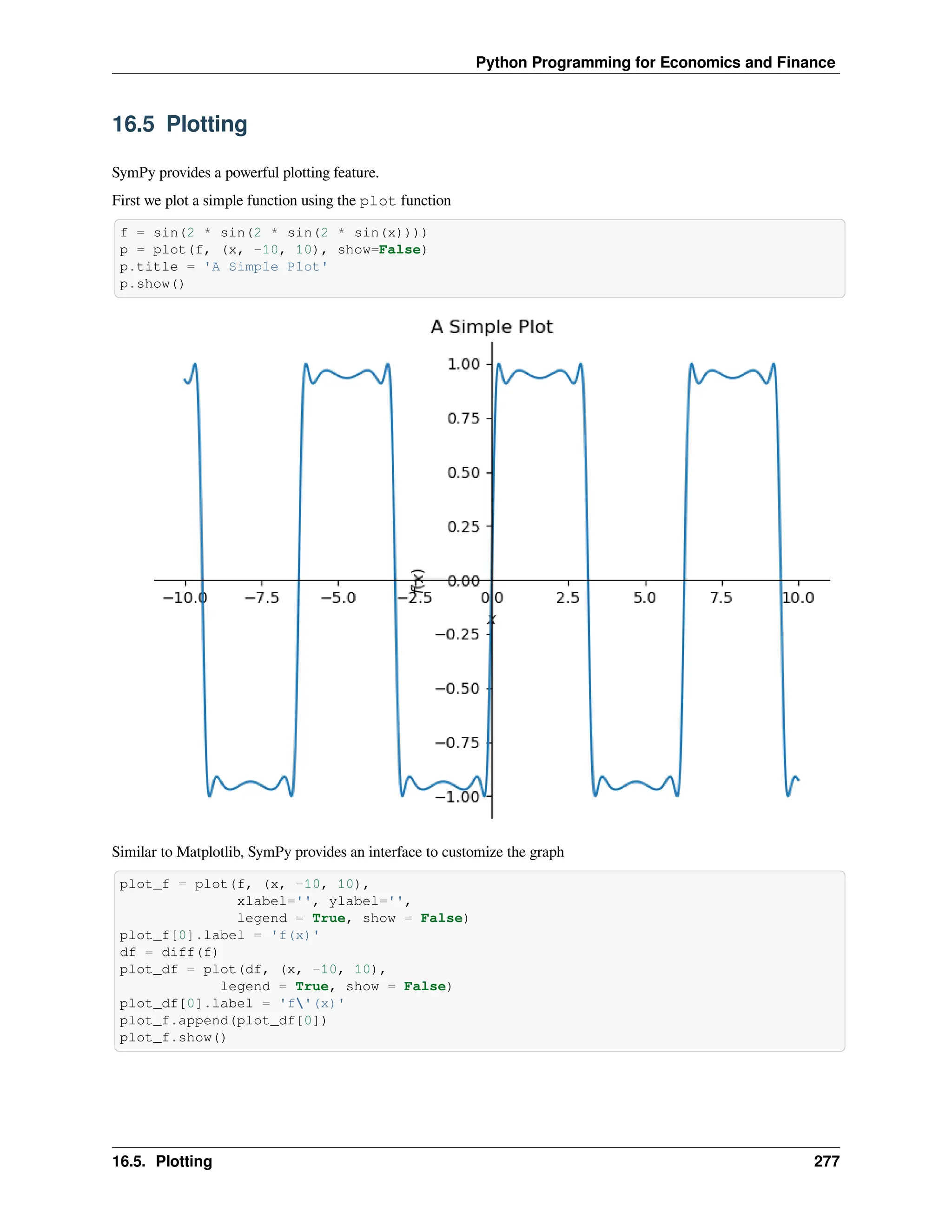Click the code line 'p.show()'
The width and height of the screenshot is (952, 1232).
pos(152,284)
